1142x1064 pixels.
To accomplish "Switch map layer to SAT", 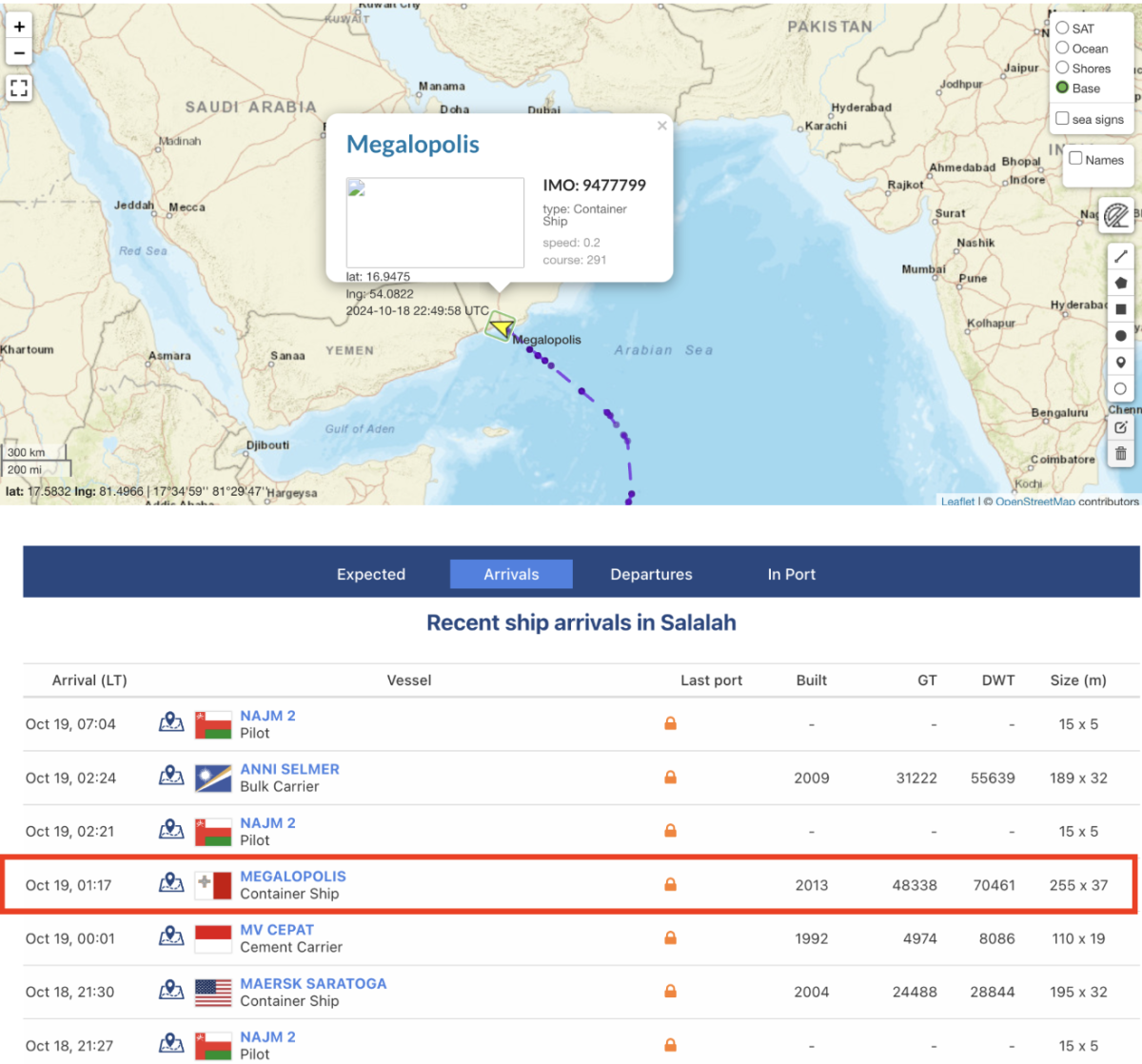I will (1062, 28).
